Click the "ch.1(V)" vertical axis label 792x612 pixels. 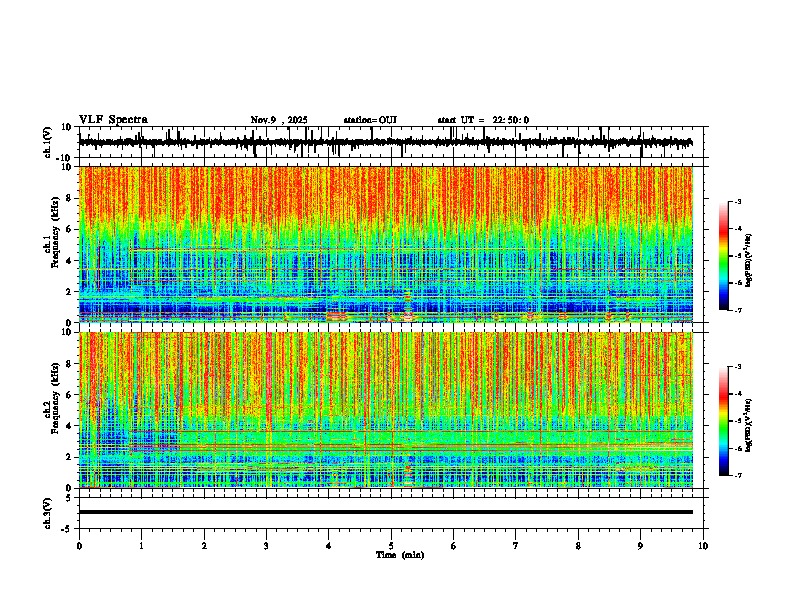click(48, 142)
